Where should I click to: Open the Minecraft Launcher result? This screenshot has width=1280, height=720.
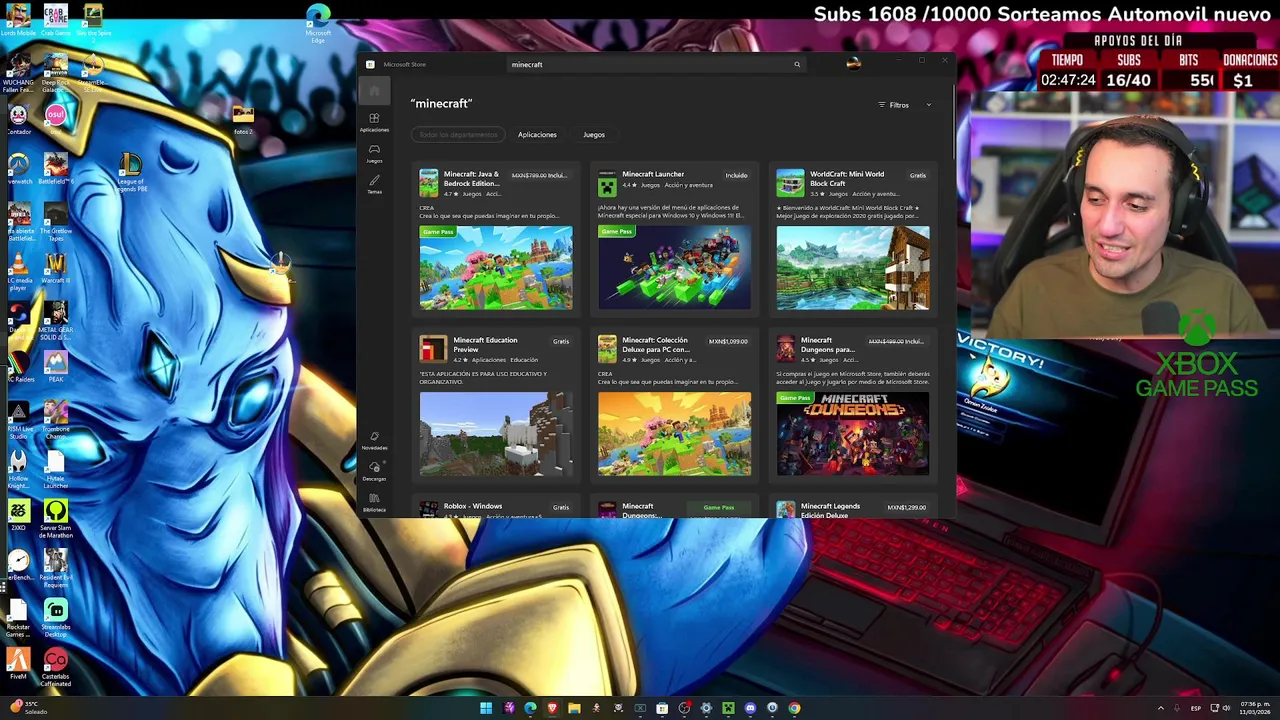[674, 239]
